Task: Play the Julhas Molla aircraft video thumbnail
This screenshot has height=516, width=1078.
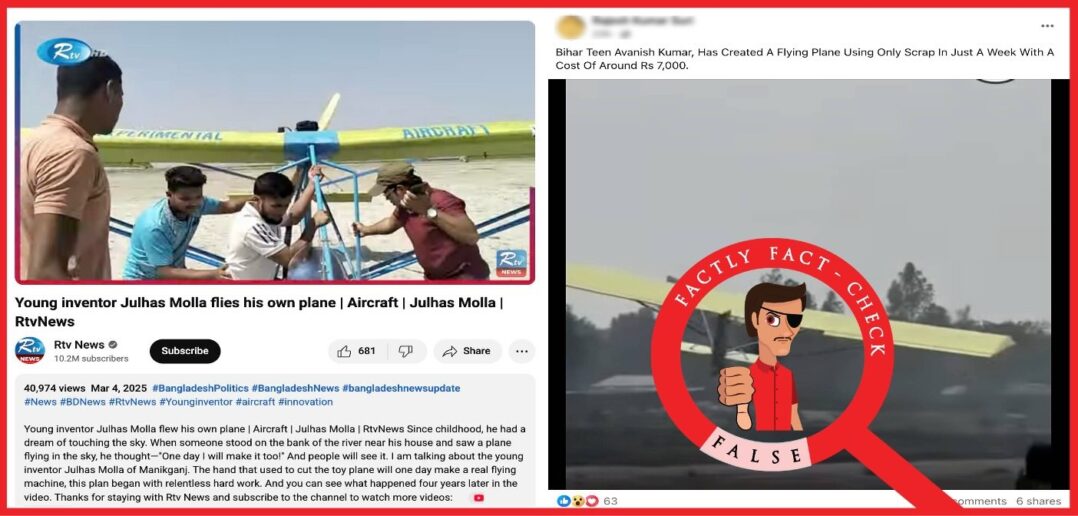Action: pyautogui.click(x=275, y=152)
